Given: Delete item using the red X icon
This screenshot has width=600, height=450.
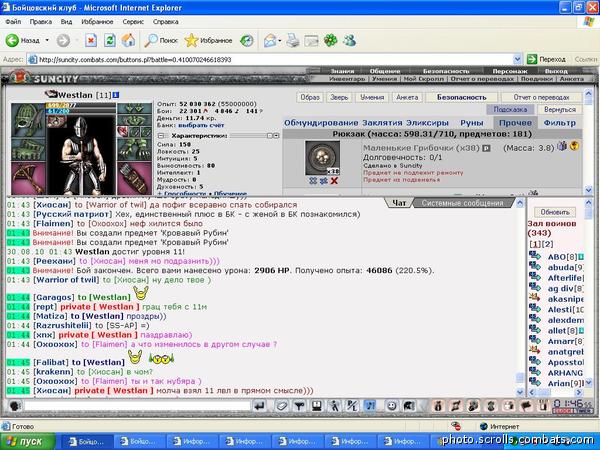Looking at the screenshot, I should point(334,181).
